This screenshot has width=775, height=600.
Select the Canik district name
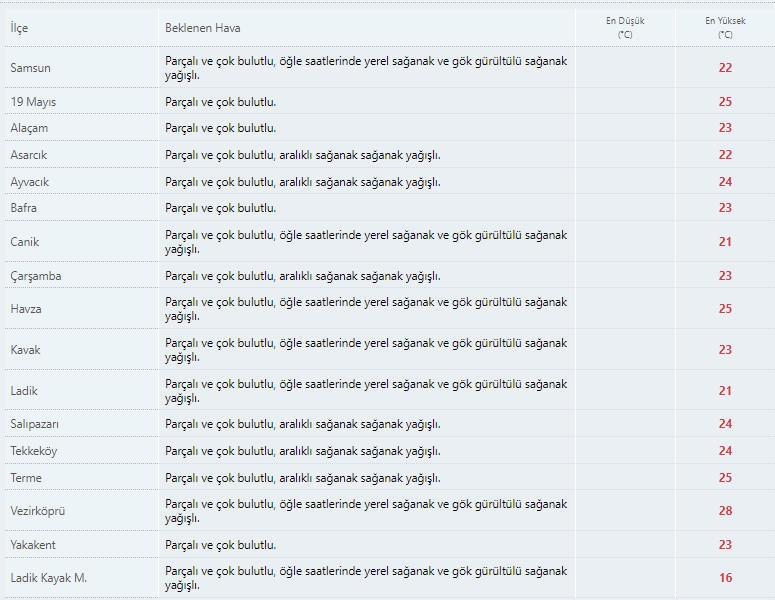tap(25, 242)
